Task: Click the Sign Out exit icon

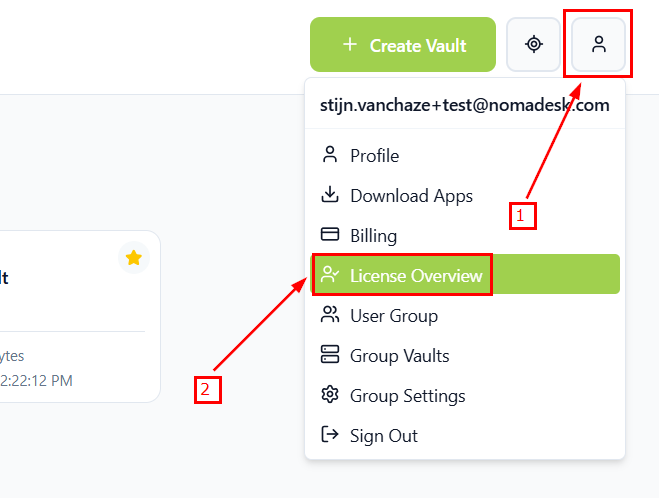Action: (x=329, y=435)
